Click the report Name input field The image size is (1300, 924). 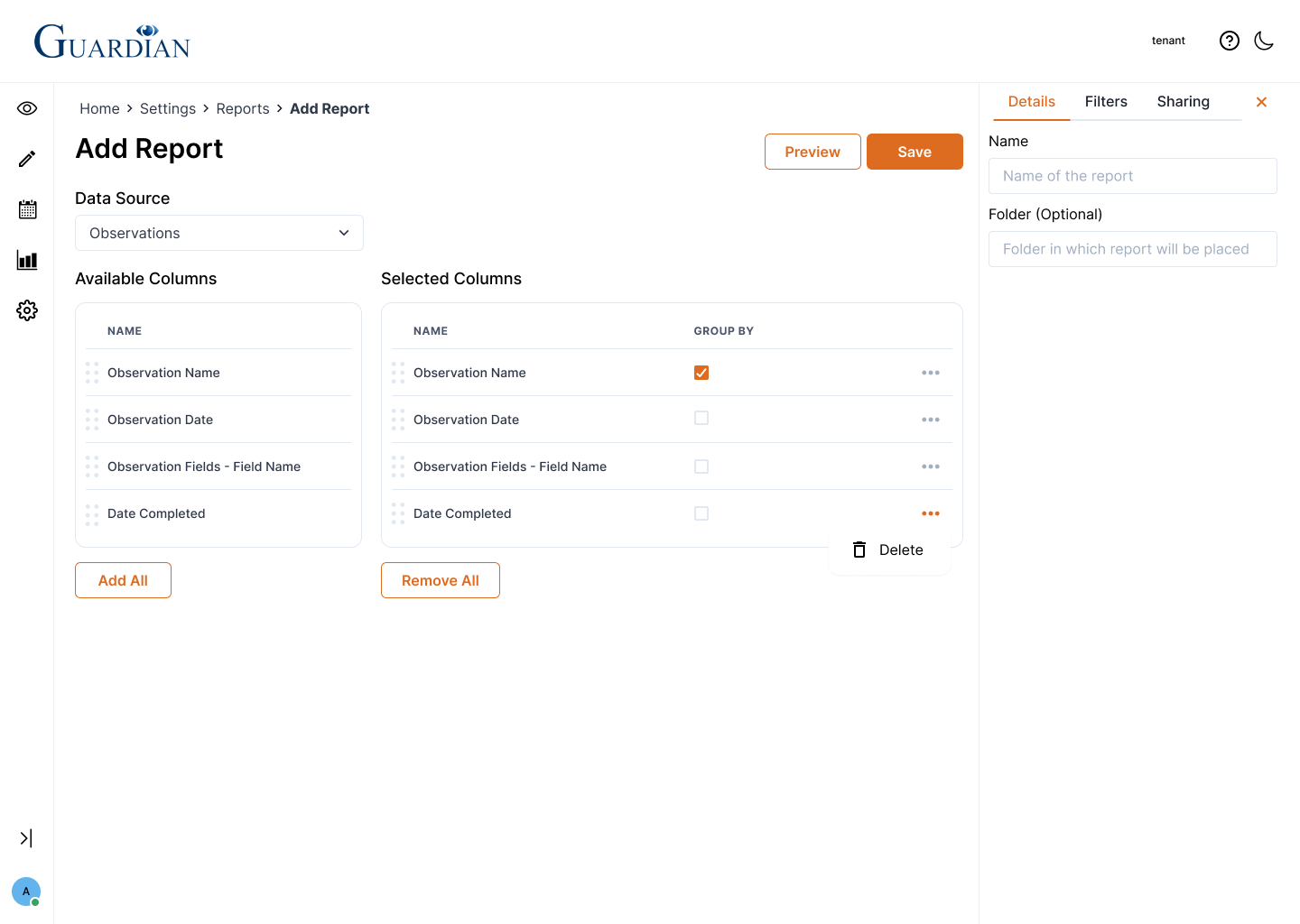1132,176
